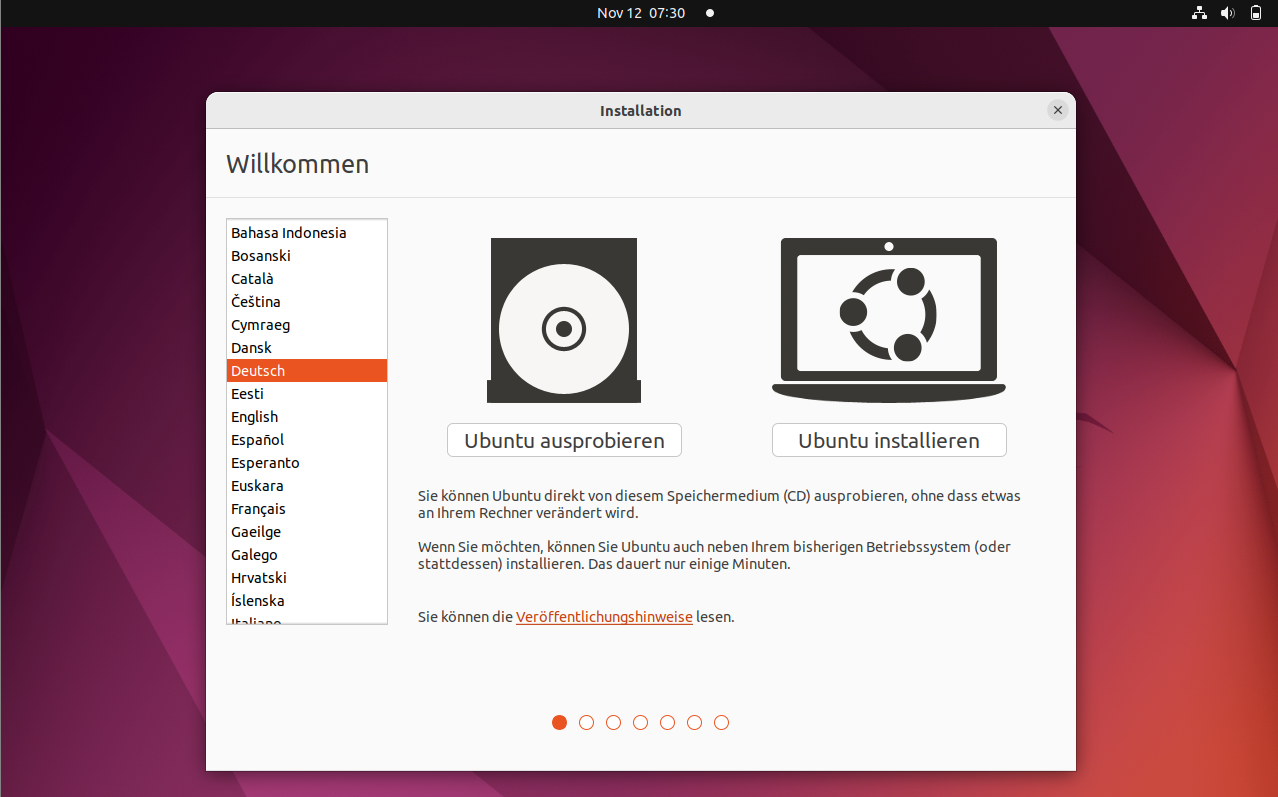1278x797 pixels.
Task: Open the Veröffentlichungshinweise link
Action: point(604,617)
